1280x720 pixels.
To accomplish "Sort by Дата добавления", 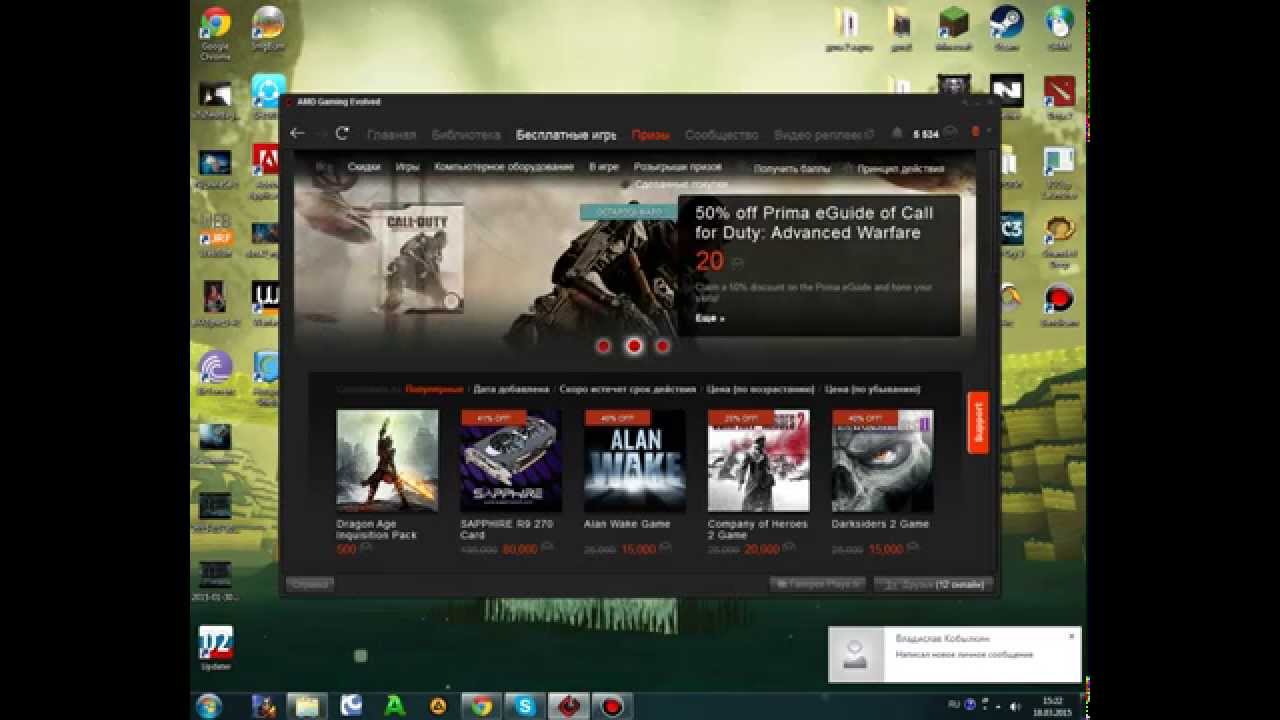I will (x=511, y=390).
